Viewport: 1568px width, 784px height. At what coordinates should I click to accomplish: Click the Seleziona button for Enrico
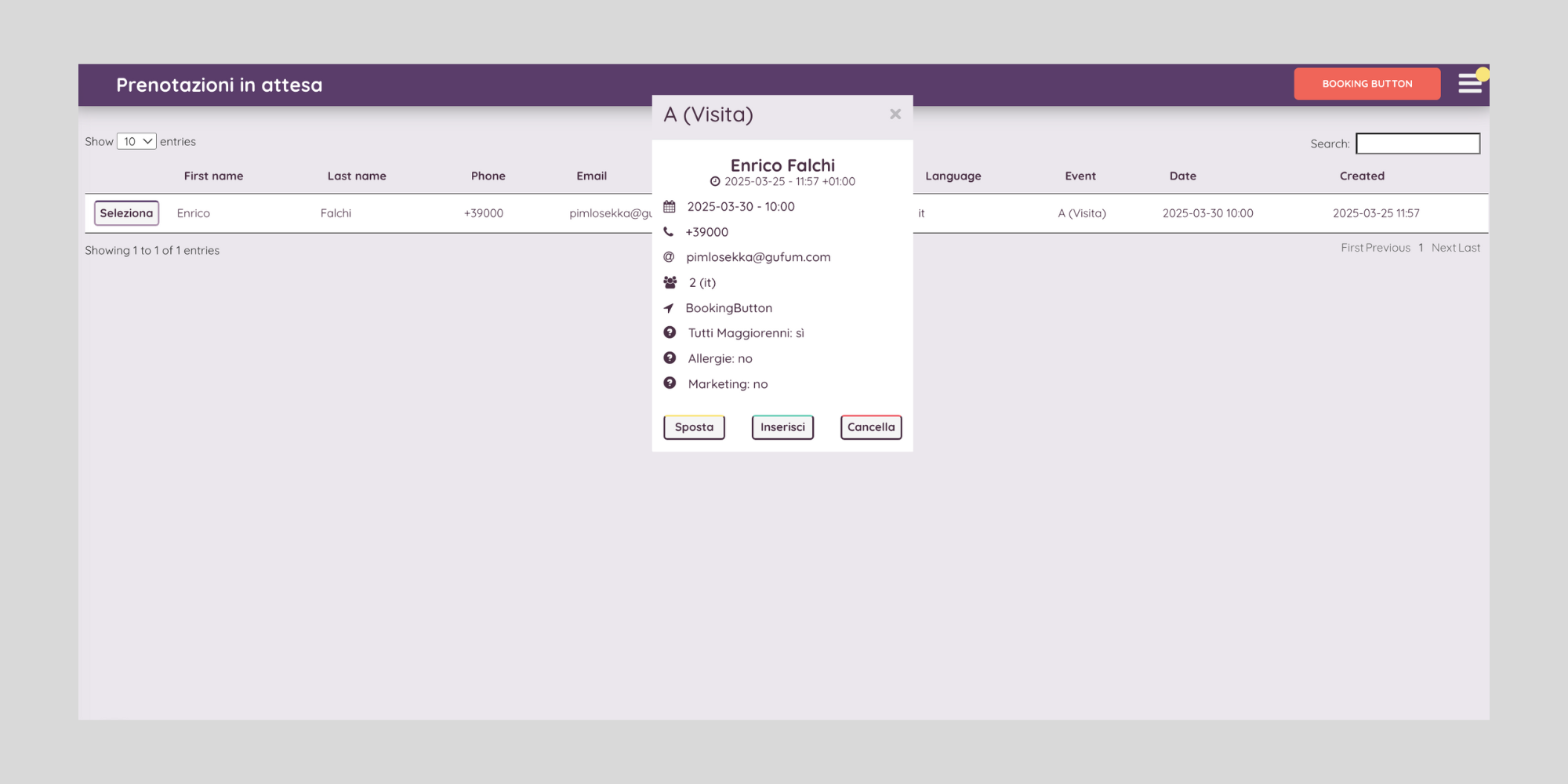coord(126,213)
